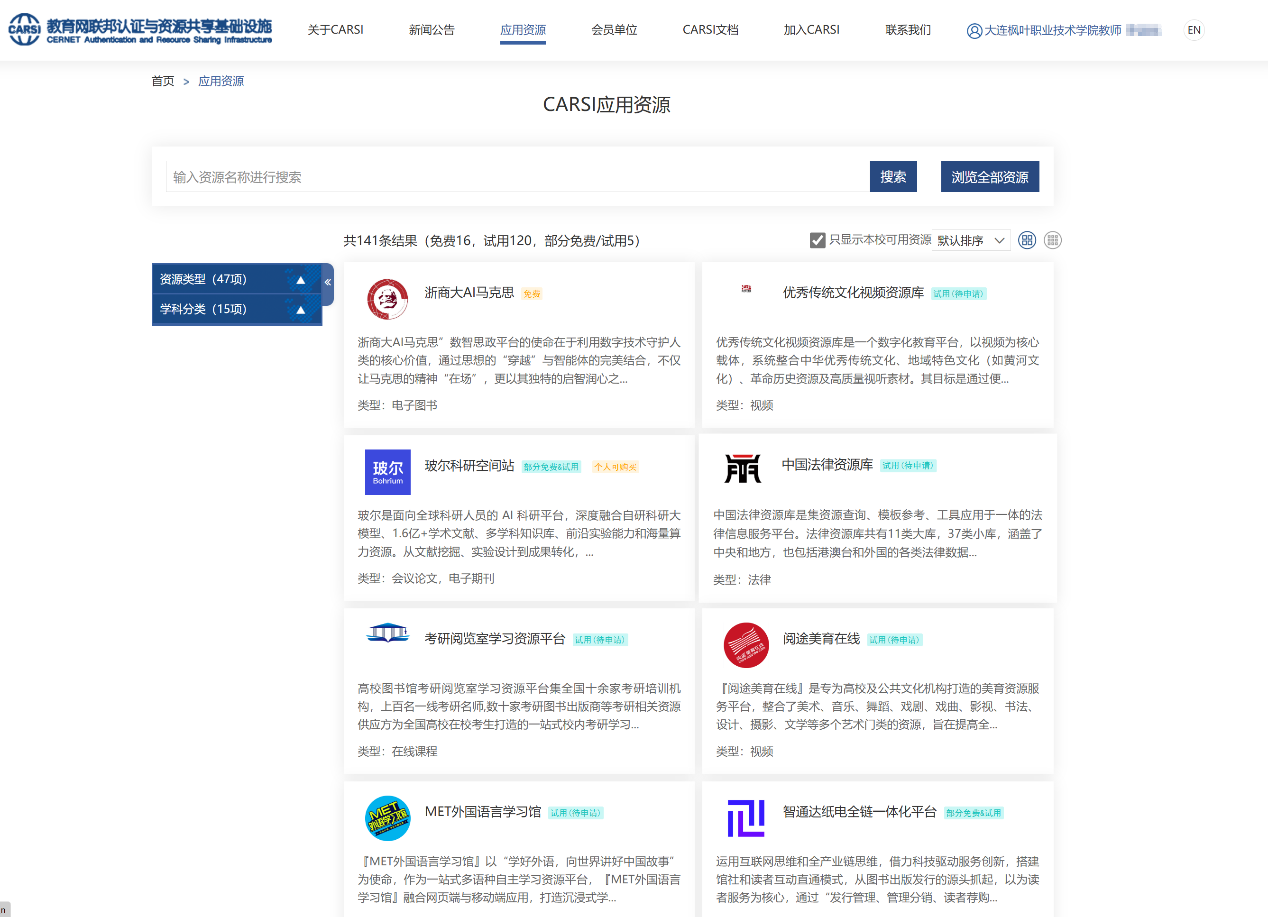Switch language with the EN toggle
This screenshot has width=1268, height=917.
click(1193, 30)
